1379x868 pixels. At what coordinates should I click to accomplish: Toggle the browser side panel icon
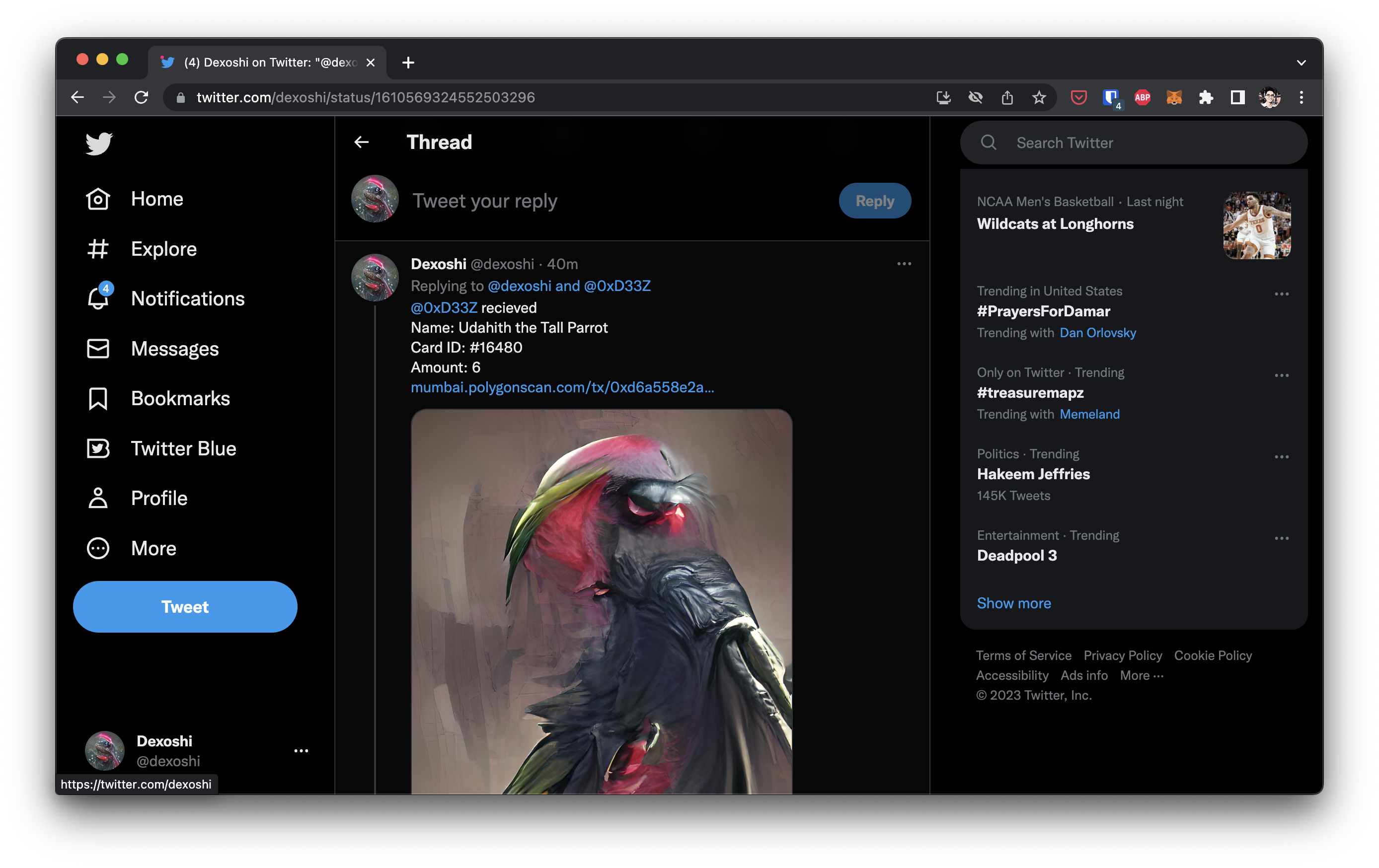tap(1237, 97)
